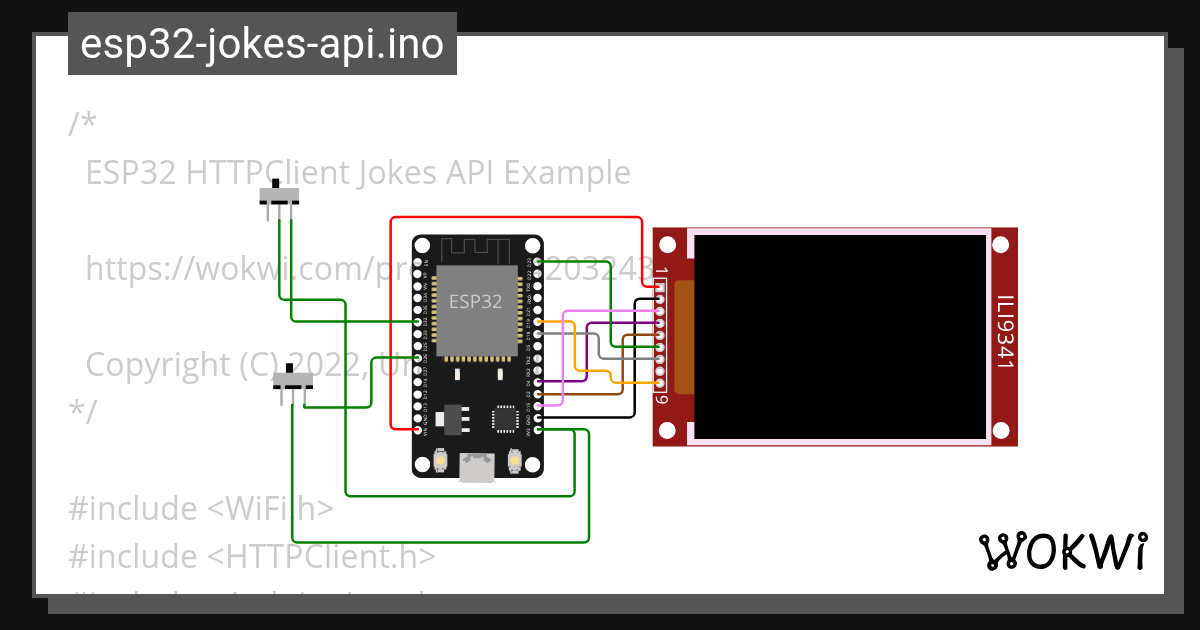
Task: Click the ILI9341 display's black screen
Action: pyautogui.click(x=839, y=337)
